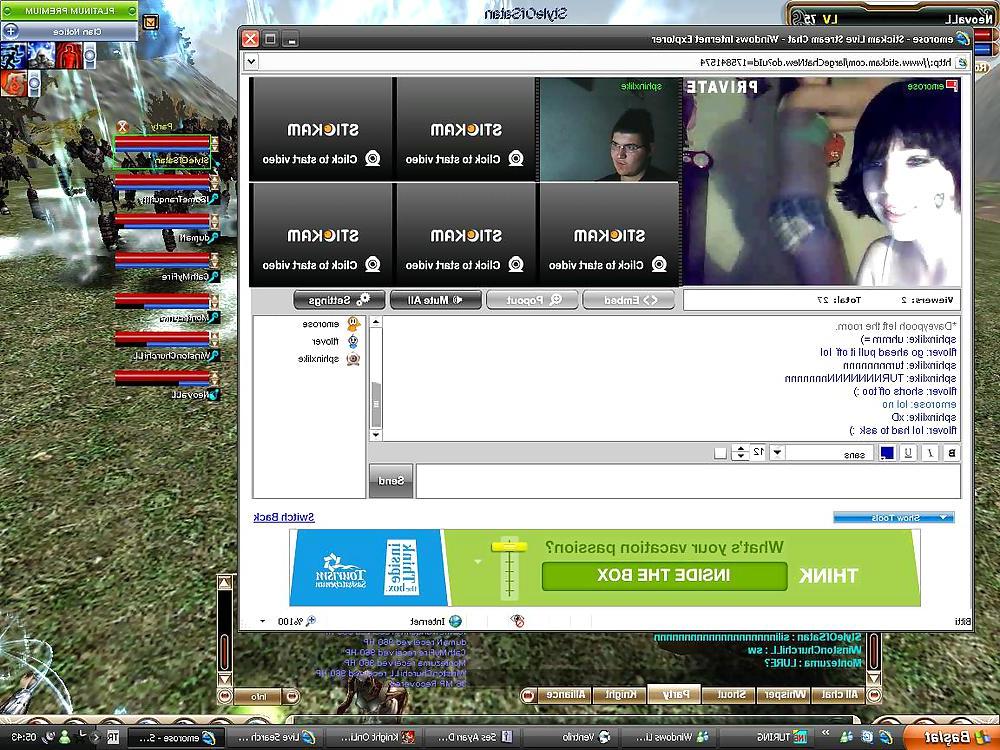Focus the chat message input box

pos(688,481)
